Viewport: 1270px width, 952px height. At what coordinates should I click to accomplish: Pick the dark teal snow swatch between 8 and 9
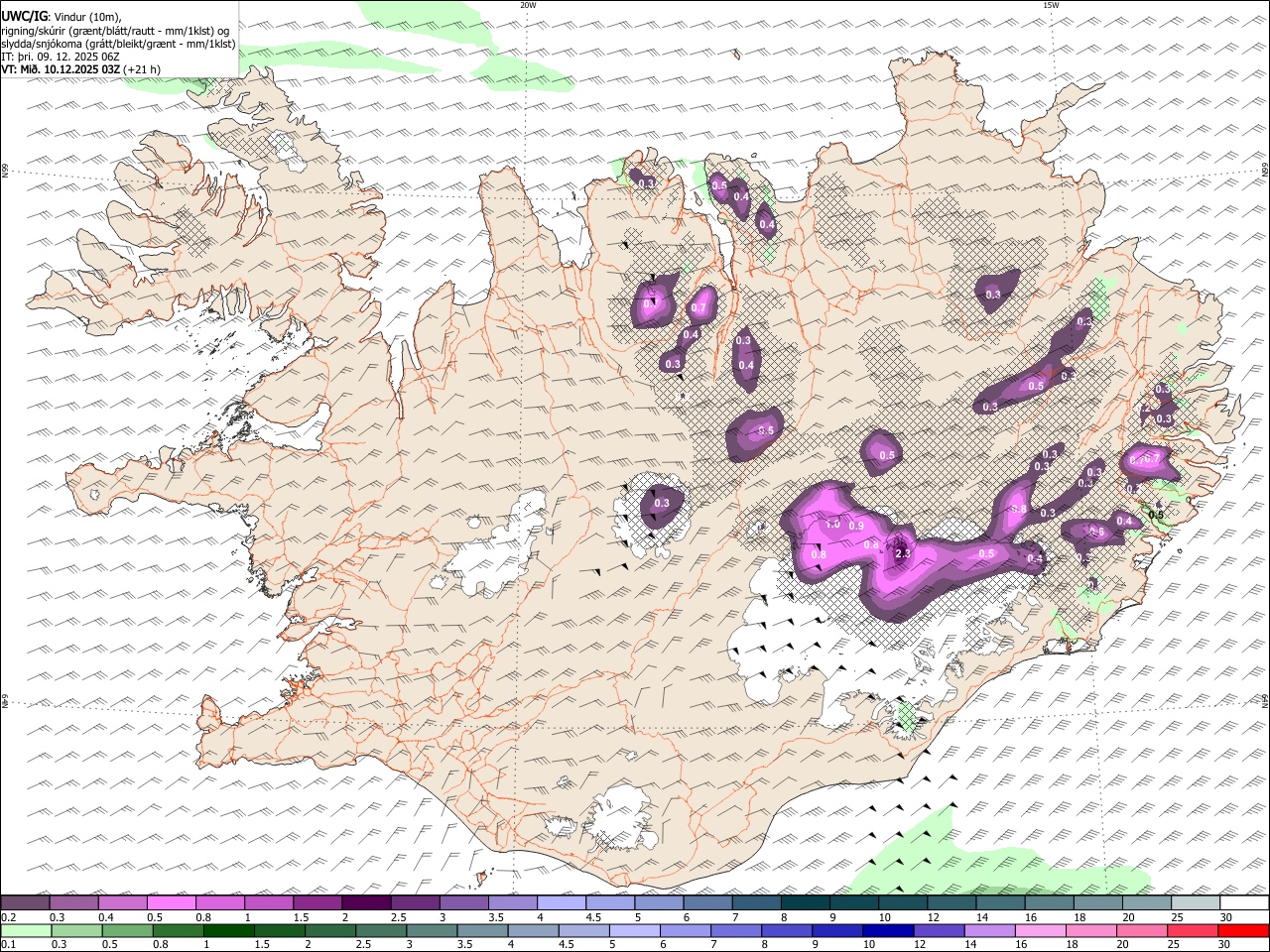click(805, 902)
